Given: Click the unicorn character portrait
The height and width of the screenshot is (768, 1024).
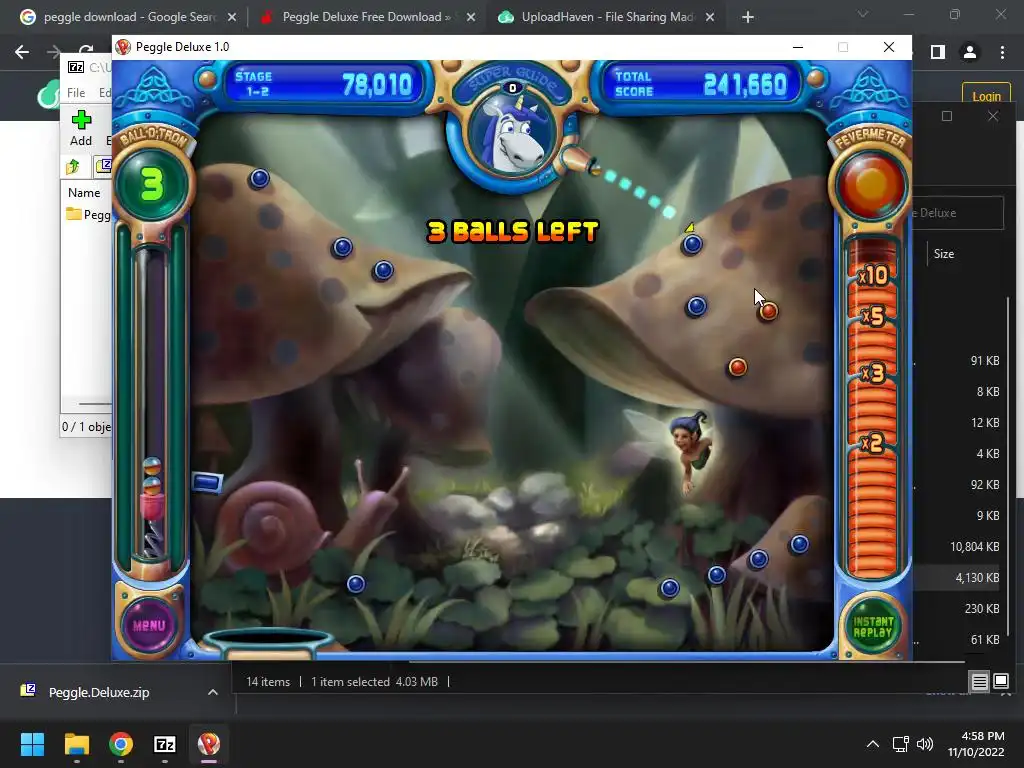Looking at the screenshot, I should point(512,133).
